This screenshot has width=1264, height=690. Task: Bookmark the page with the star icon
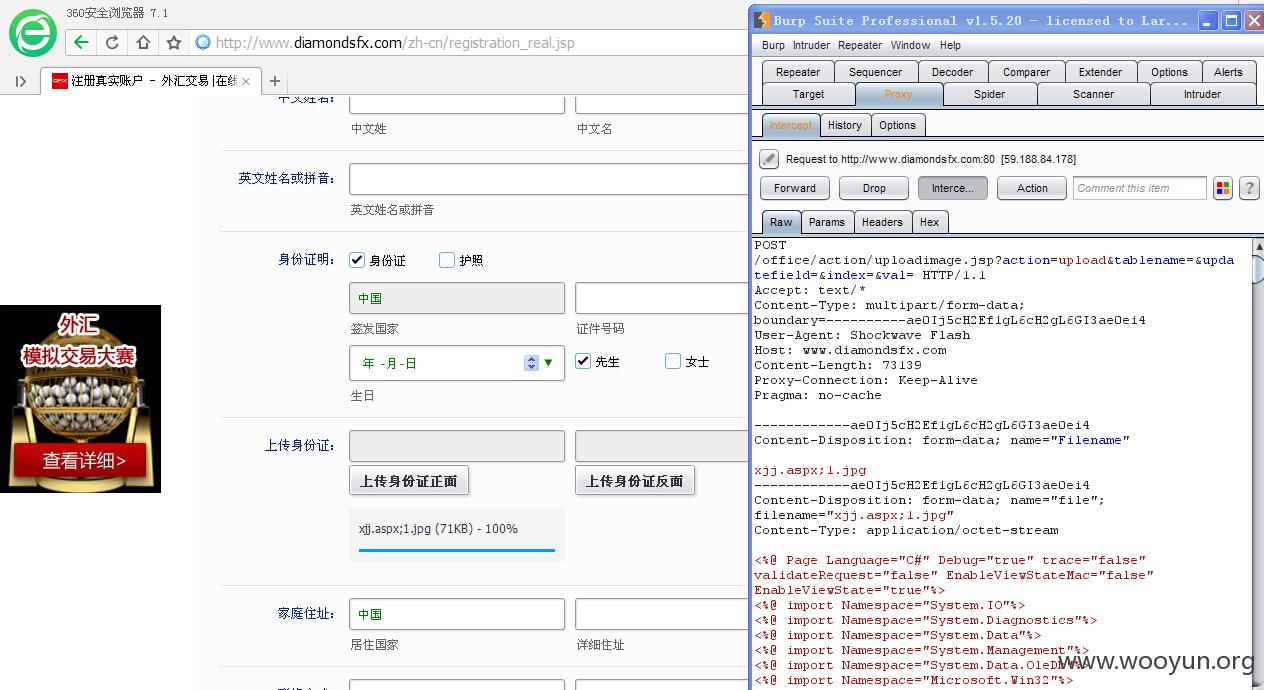point(174,42)
